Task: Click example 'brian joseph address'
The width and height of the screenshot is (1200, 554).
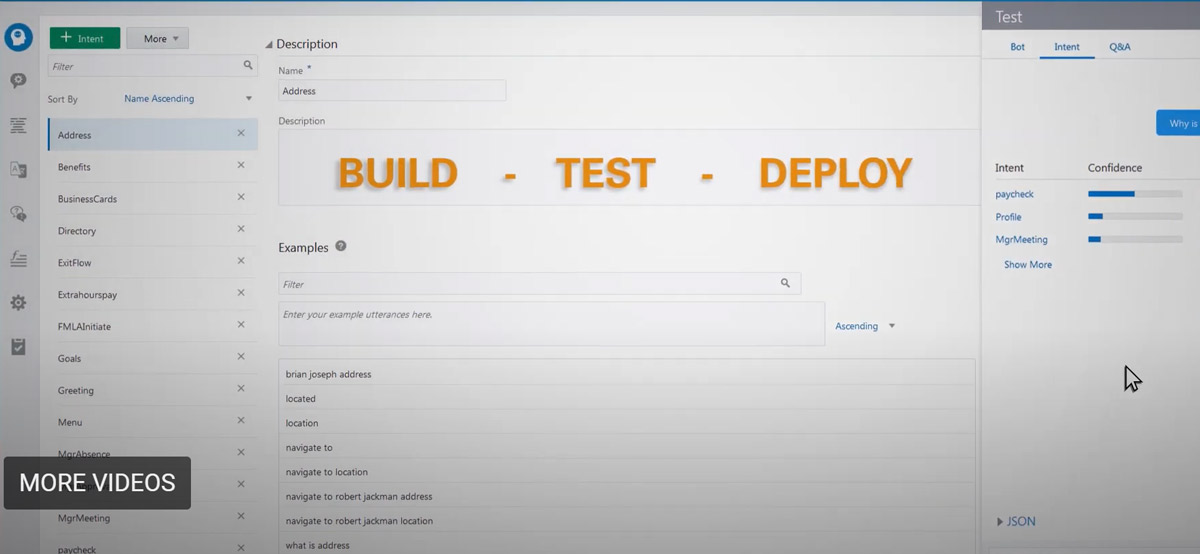Action: point(627,374)
